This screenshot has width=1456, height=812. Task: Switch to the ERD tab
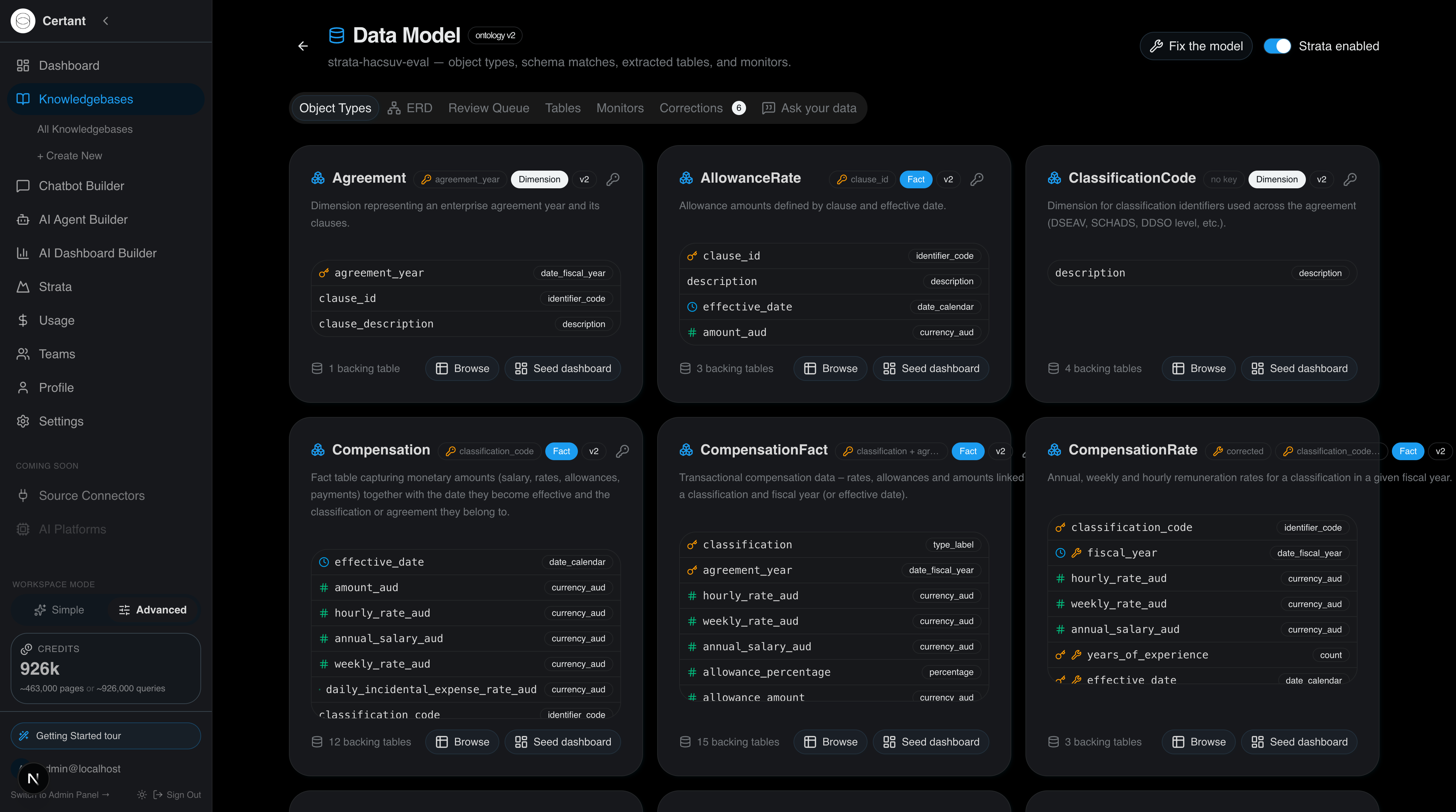[410, 108]
